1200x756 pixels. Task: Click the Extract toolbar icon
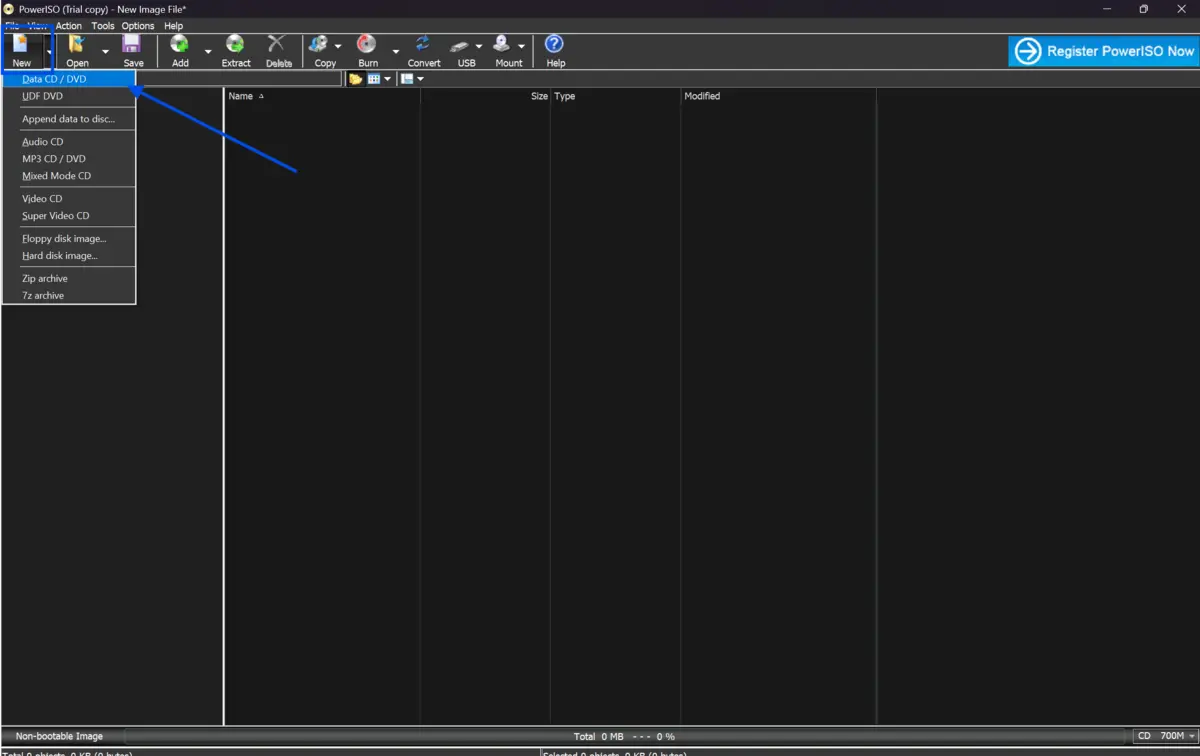click(x=235, y=44)
